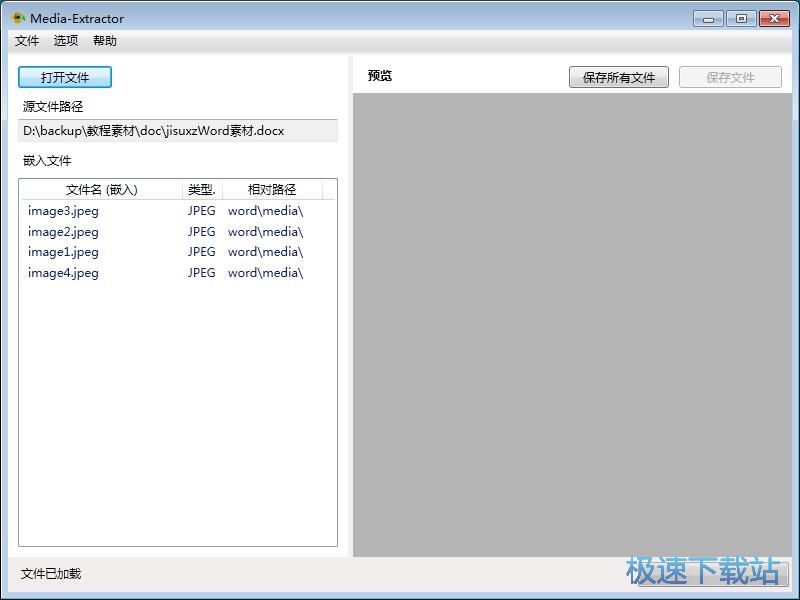Click the word\media\ path of image1.jpeg
This screenshot has width=800, height=600.
(265, 252)
